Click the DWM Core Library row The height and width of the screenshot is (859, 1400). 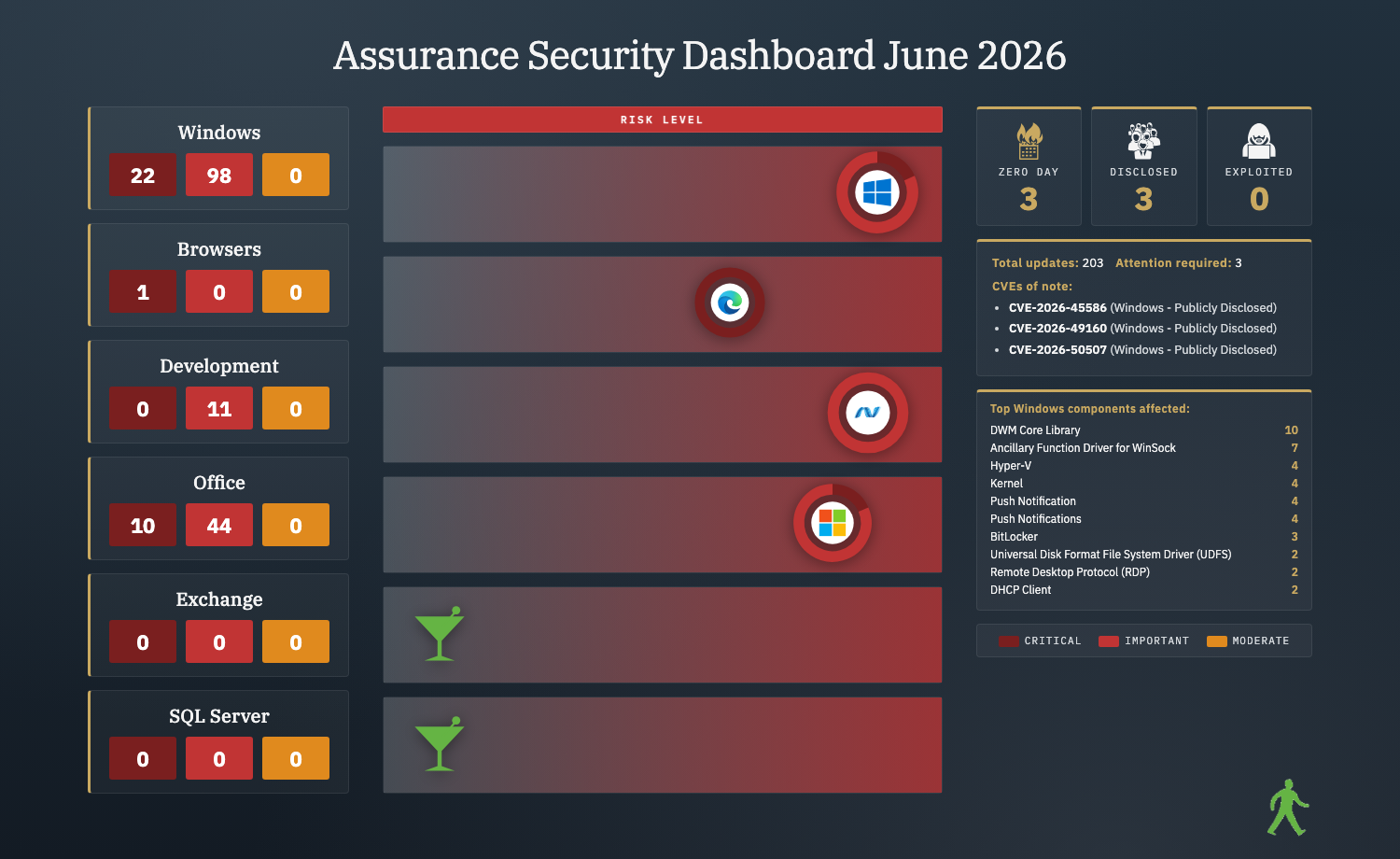tap(1144, 430)
